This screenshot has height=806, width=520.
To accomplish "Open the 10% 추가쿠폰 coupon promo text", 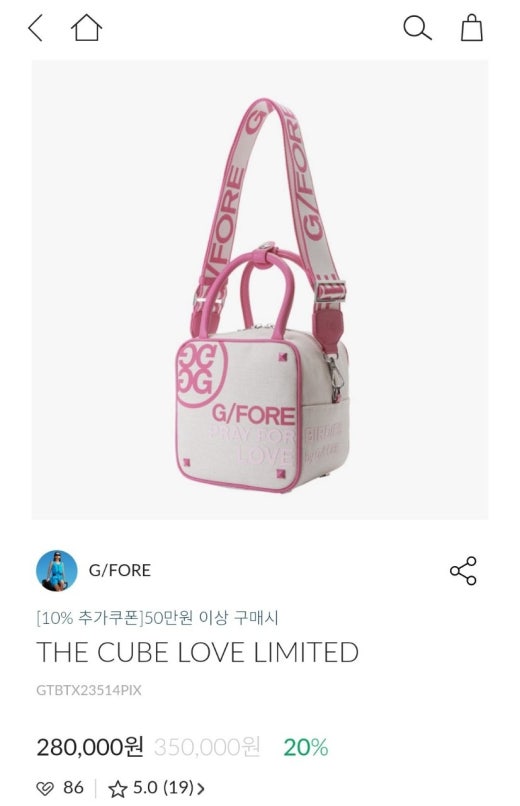I will click(157, 618).
